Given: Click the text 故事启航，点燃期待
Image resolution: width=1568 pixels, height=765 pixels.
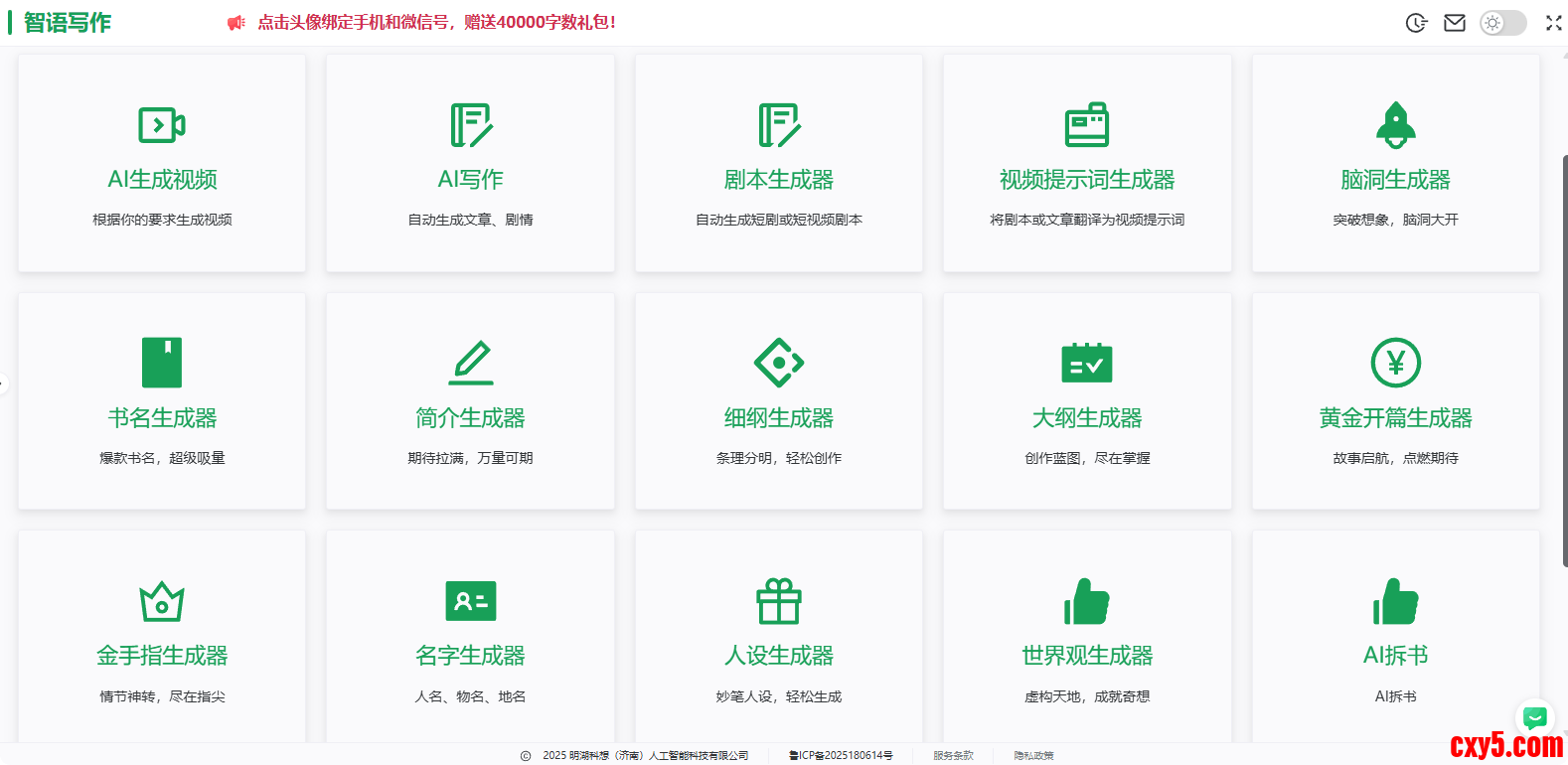Looking at the screenshot, I should [x=1396, y=458].
